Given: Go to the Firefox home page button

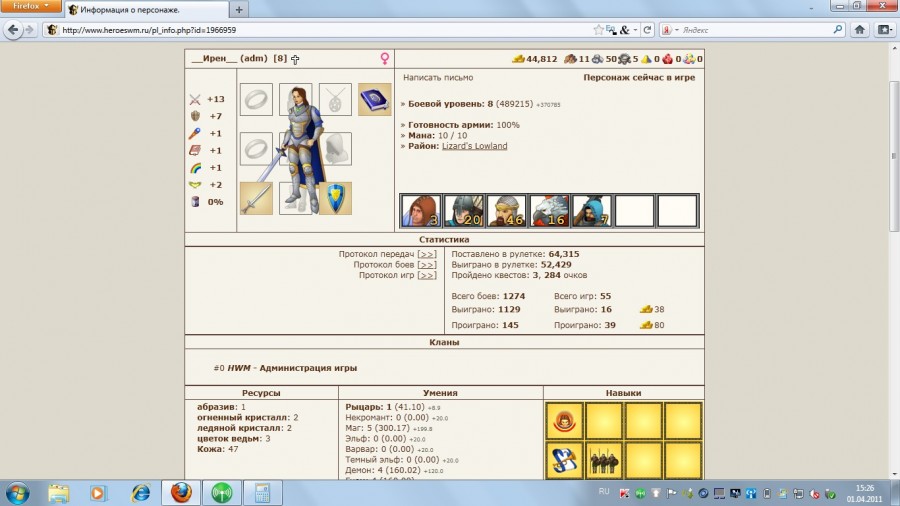Looking at the screenshot, I should tap(859, 30).
